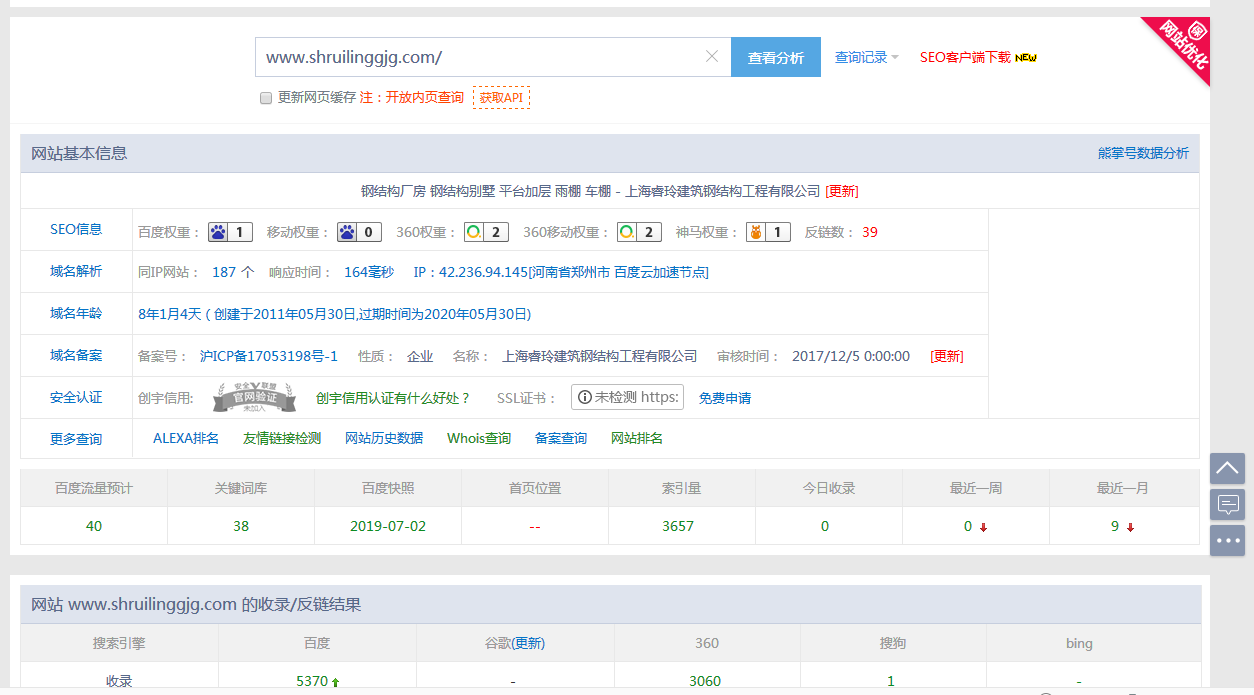Click the 响应时间 value 164毫秒
The image size is (1254, 695).
369,272
